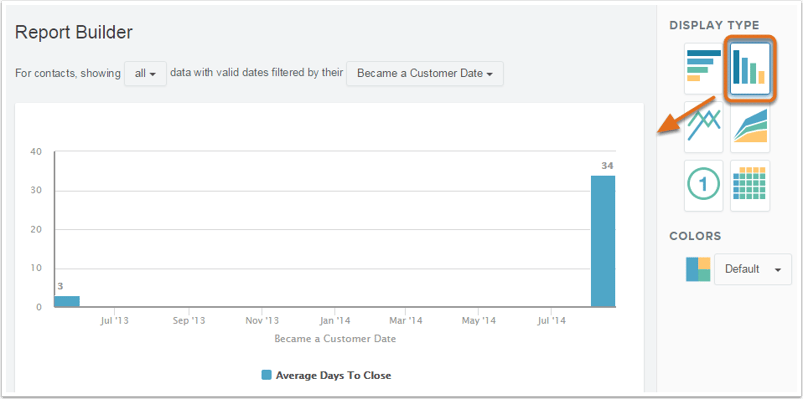Screen dimensions: 803x399
Task: Click the COLORS section header
Action: [x=695, y=236]
